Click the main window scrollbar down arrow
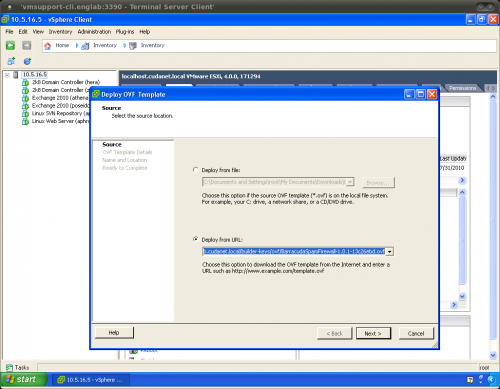This screenshot has height=389, width=500. 493,355
